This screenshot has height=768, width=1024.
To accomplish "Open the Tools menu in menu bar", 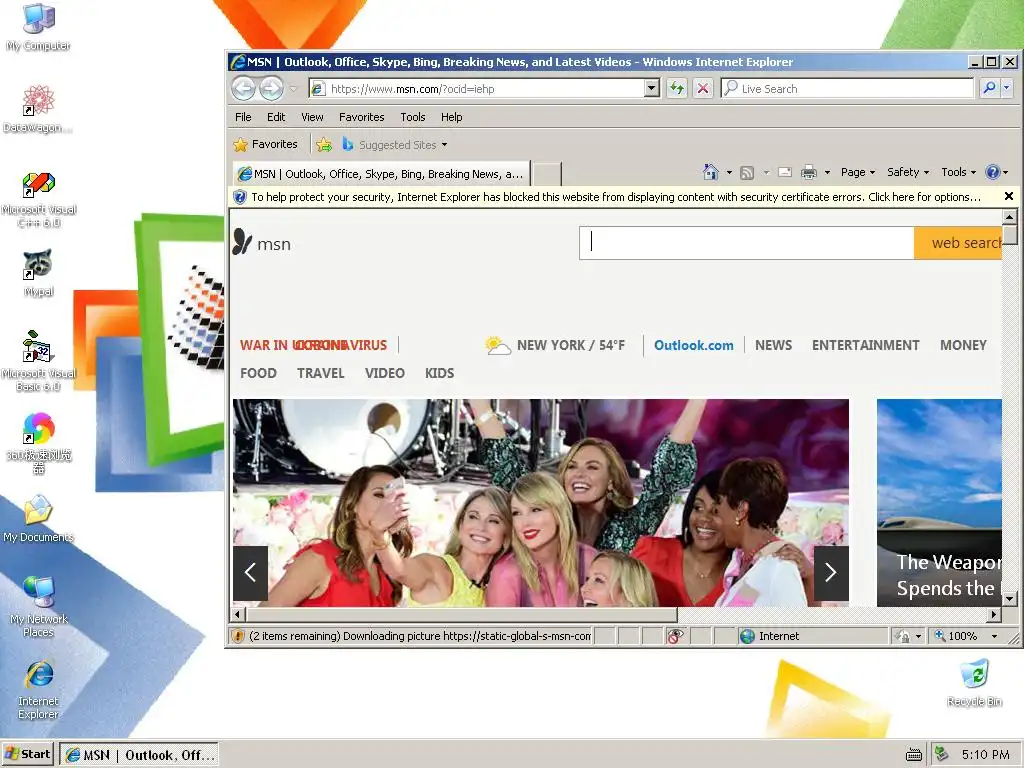I will point(413,117).
